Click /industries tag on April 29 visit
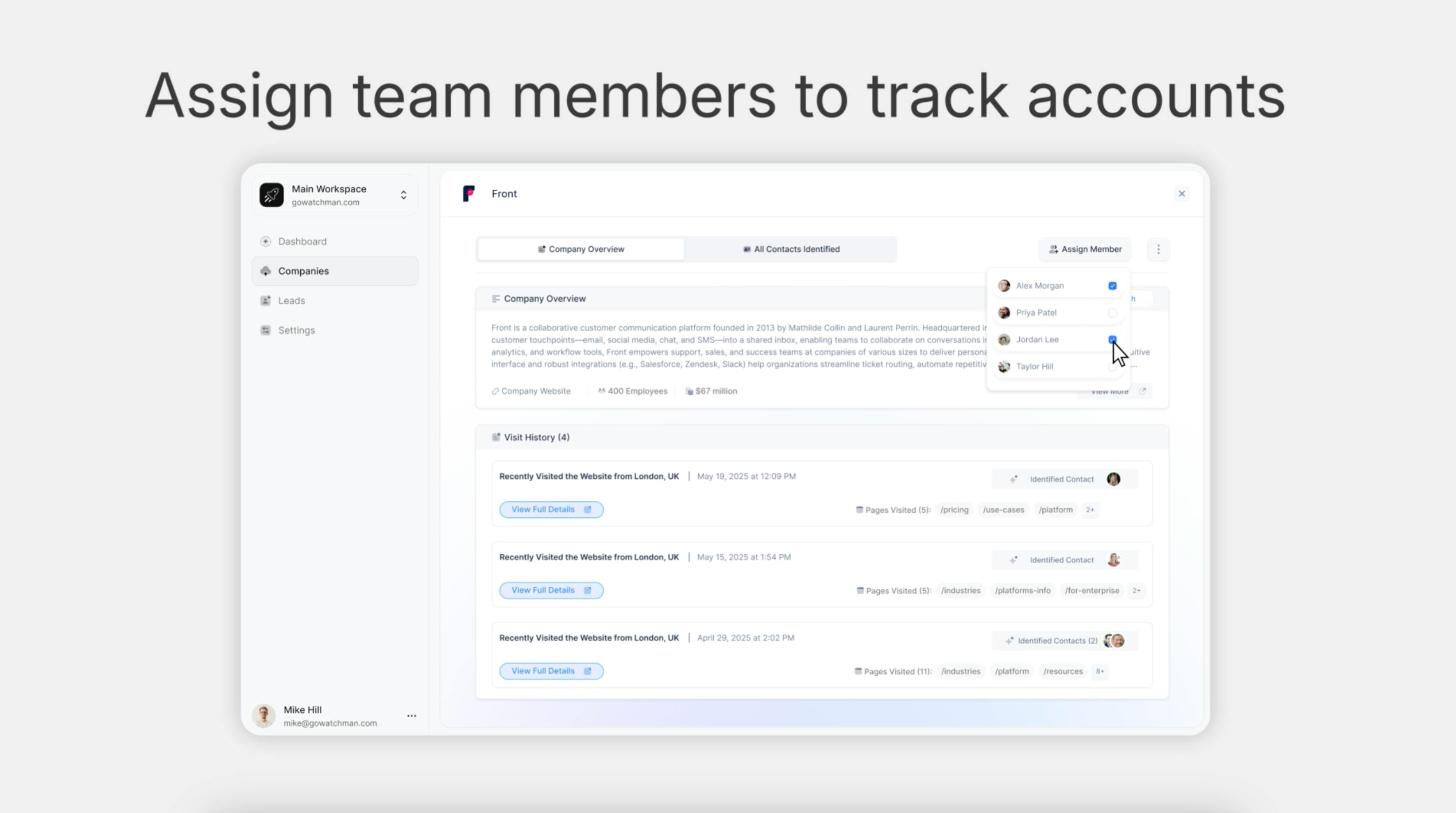 [x=960, y=671]
